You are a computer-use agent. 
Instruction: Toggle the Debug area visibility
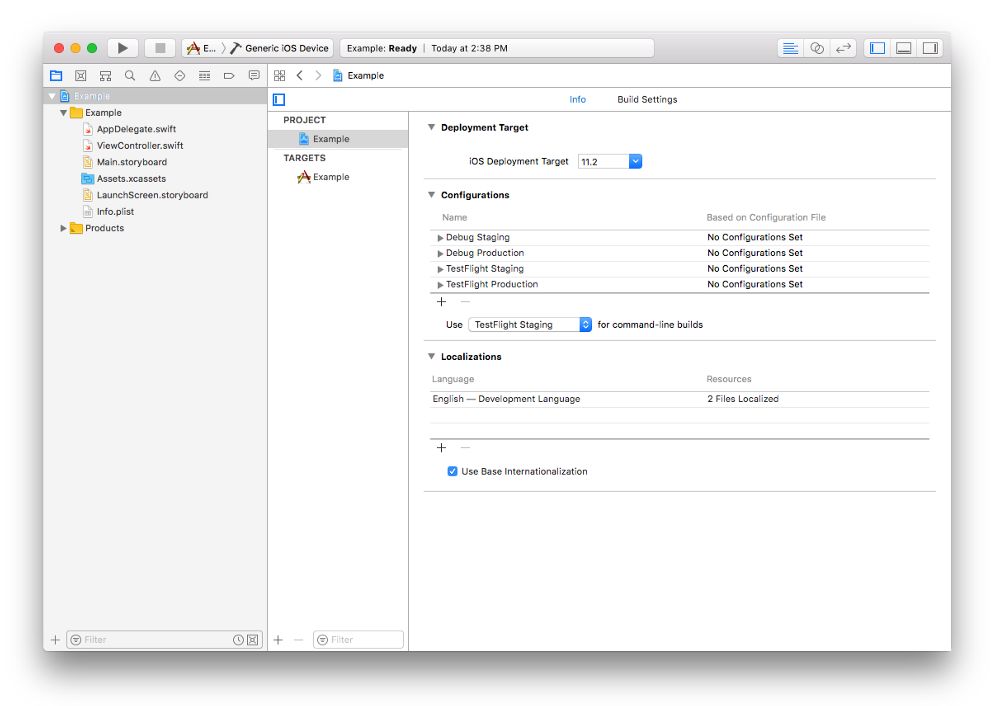[904, 48]
